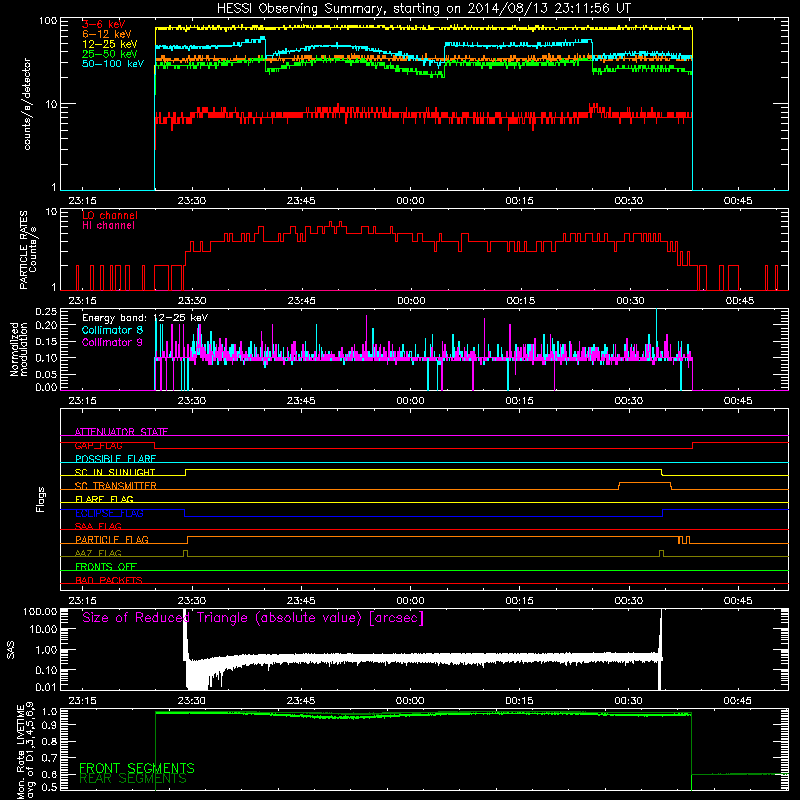Click the LO channel legend label
Screen dimensions: 800x800
[x=110, y=216]
